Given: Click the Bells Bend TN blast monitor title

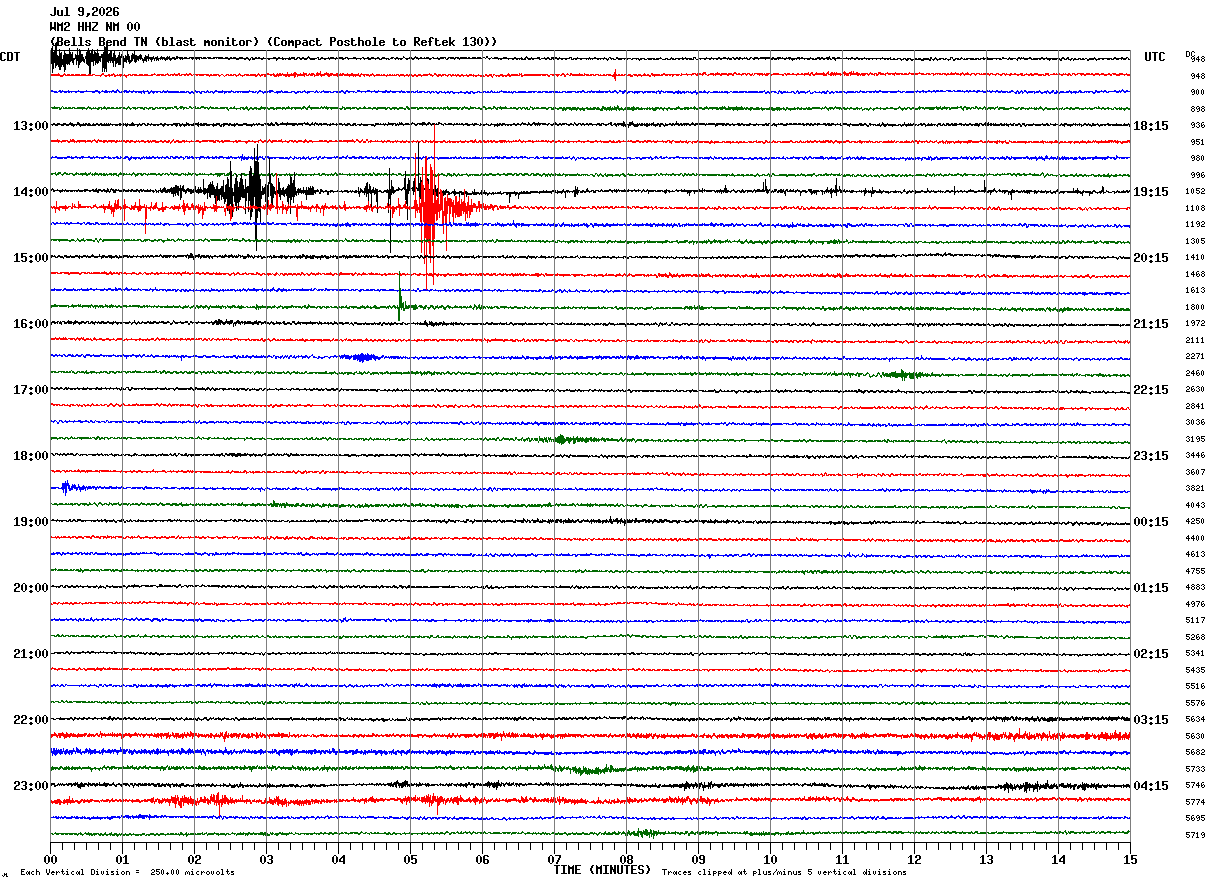Looking at the screenshot, I should coord(273,42).
